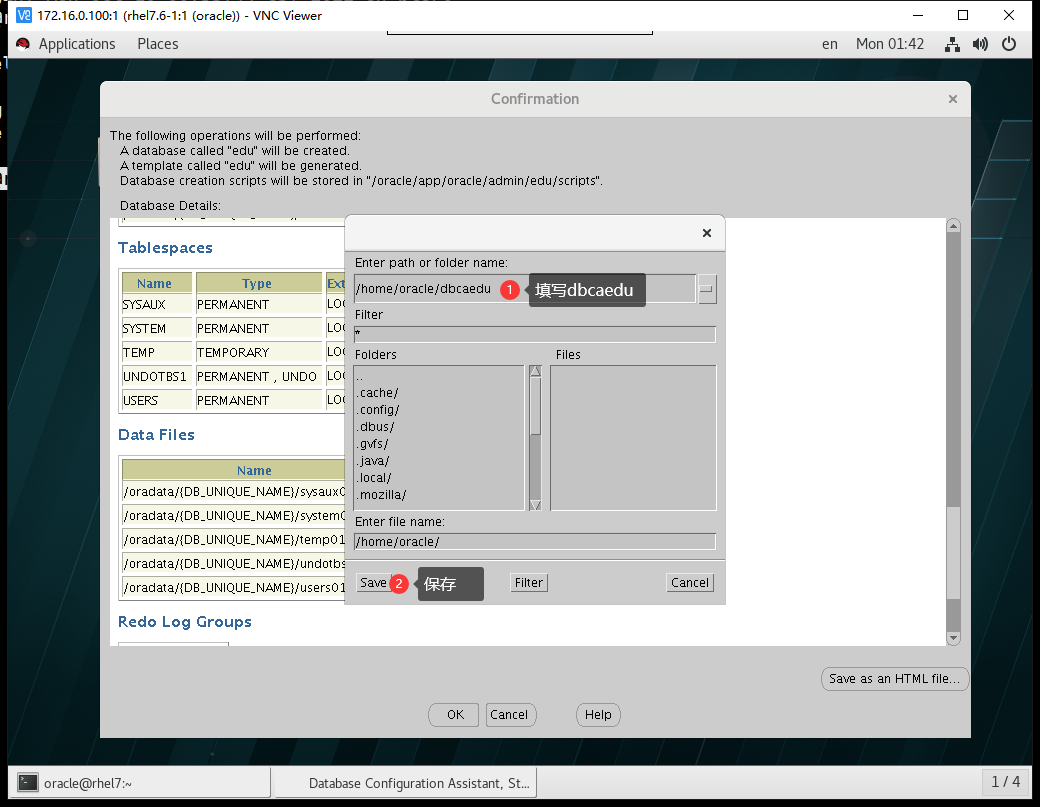
Task: Close the file chooser dialog with X
Action: point(707,233)
